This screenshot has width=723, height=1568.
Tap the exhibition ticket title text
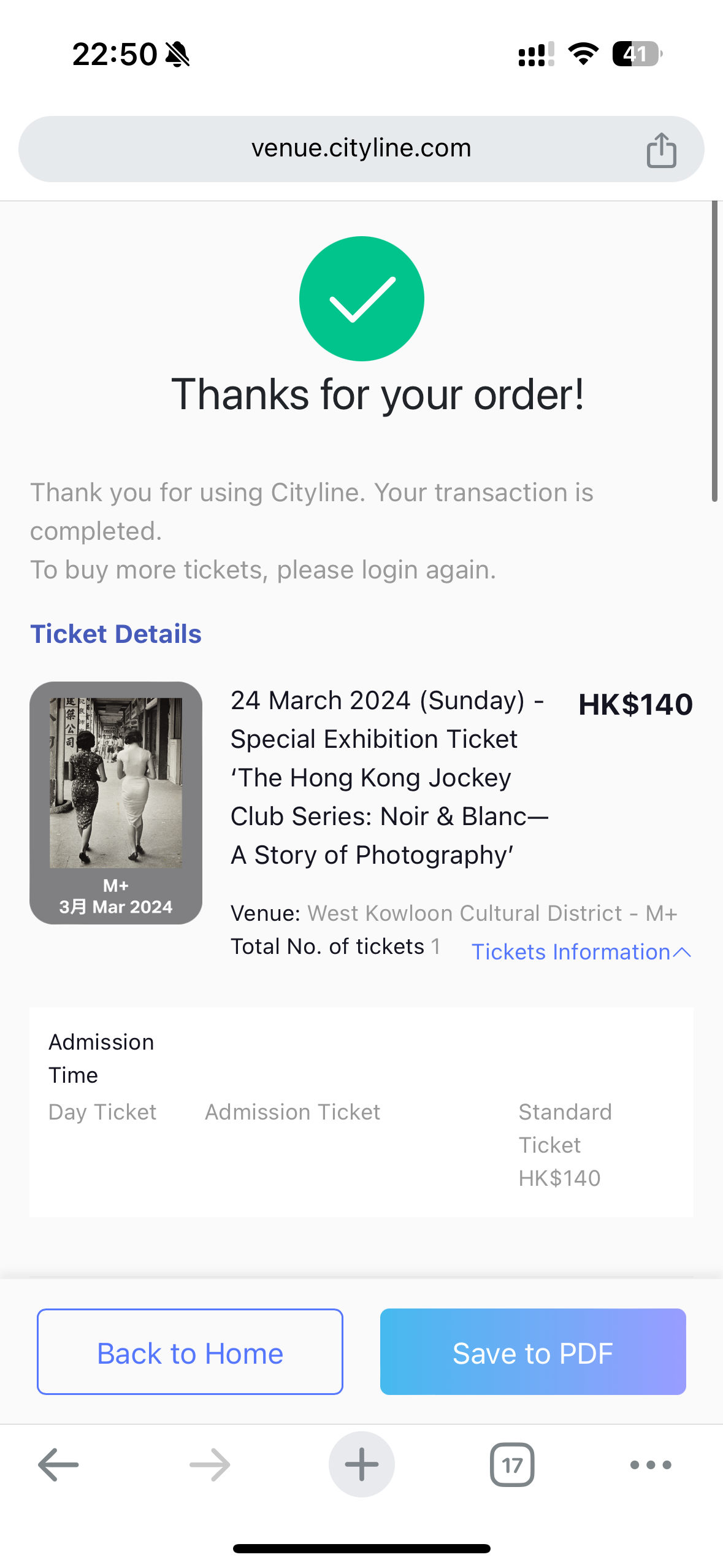pos(388,777)
